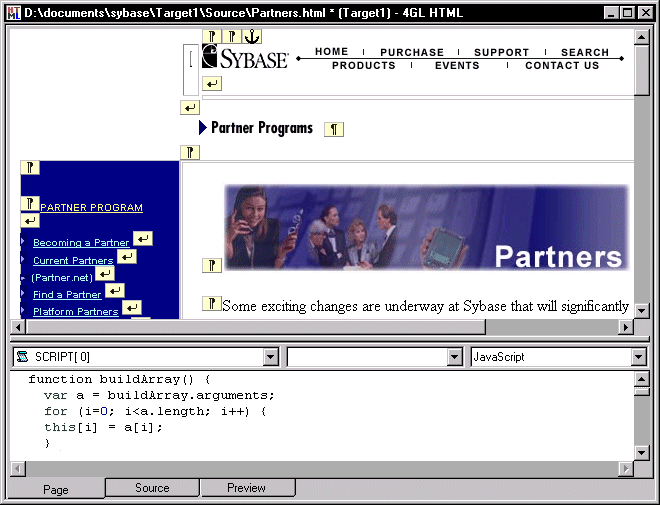660x505 pixels.
Task: Switch to the Source tab
Action: 152,488
